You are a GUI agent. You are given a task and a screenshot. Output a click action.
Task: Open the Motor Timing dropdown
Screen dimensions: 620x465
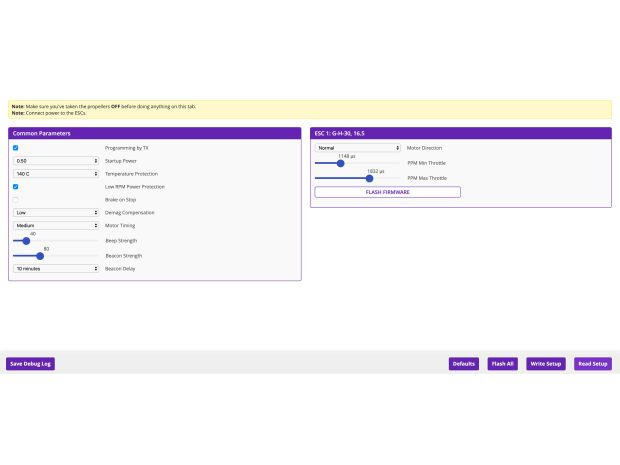coord(56,225)
